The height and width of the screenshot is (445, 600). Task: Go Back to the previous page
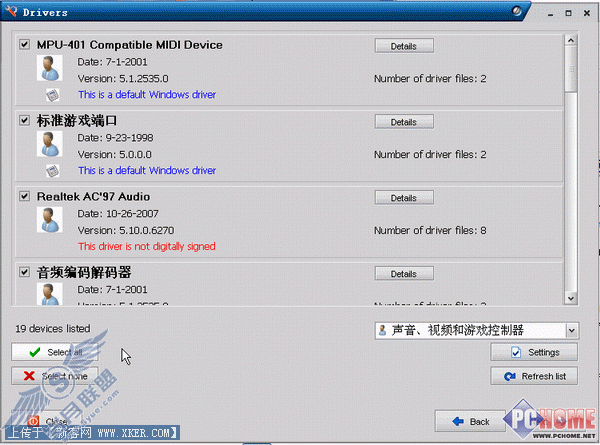point(471,422)
